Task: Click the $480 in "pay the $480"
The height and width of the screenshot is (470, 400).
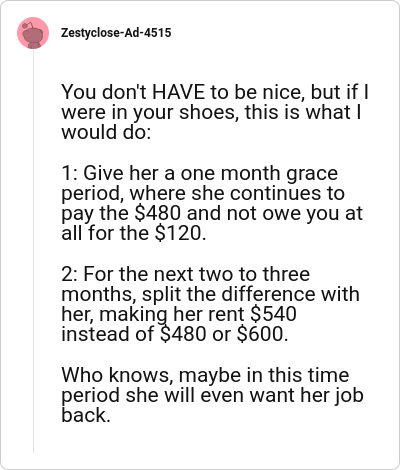Action: (157, 213)
